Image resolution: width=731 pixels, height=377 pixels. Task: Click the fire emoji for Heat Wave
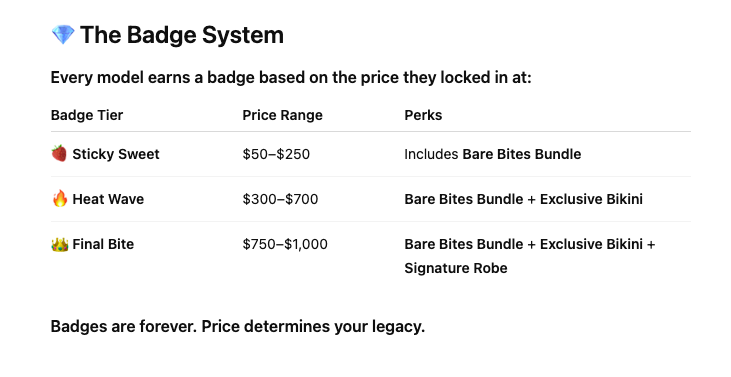60,199
